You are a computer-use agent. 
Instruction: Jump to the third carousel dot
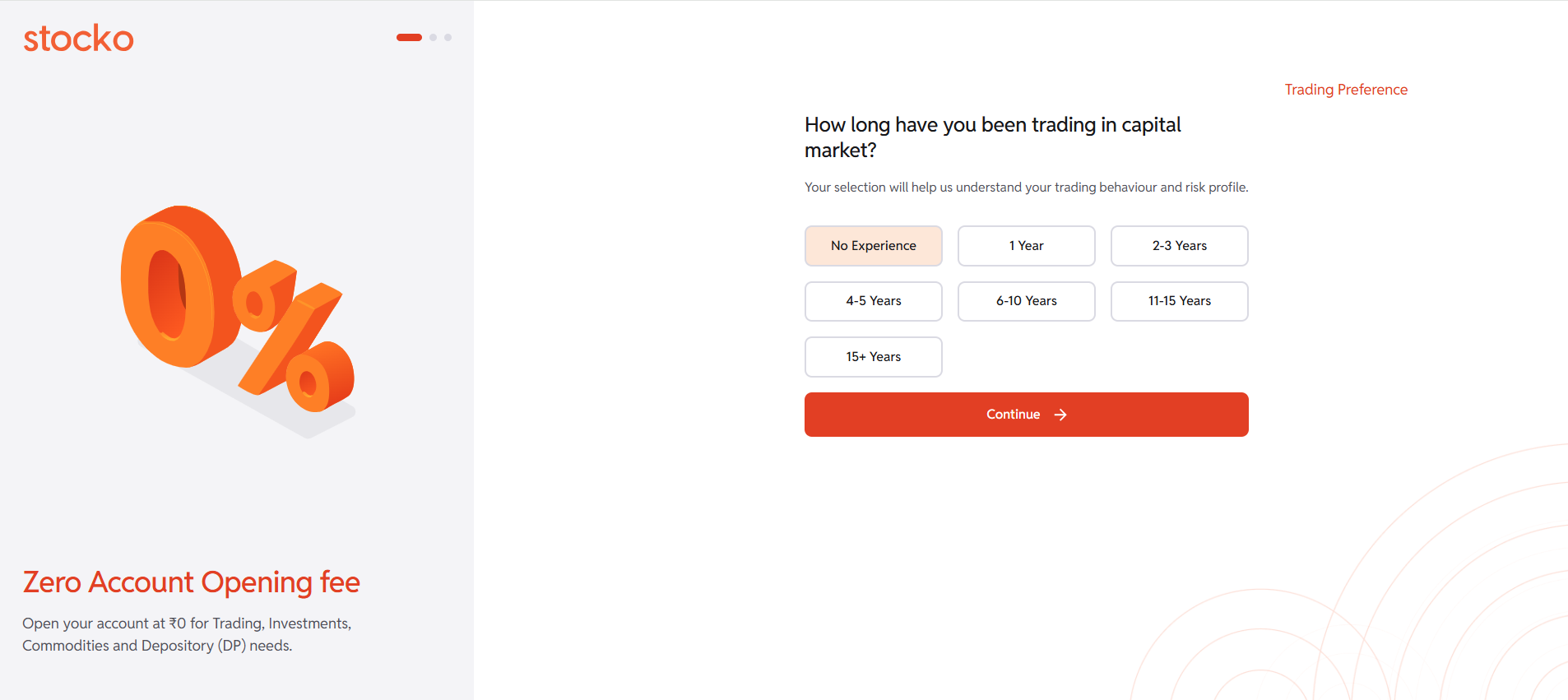point(448,37)
